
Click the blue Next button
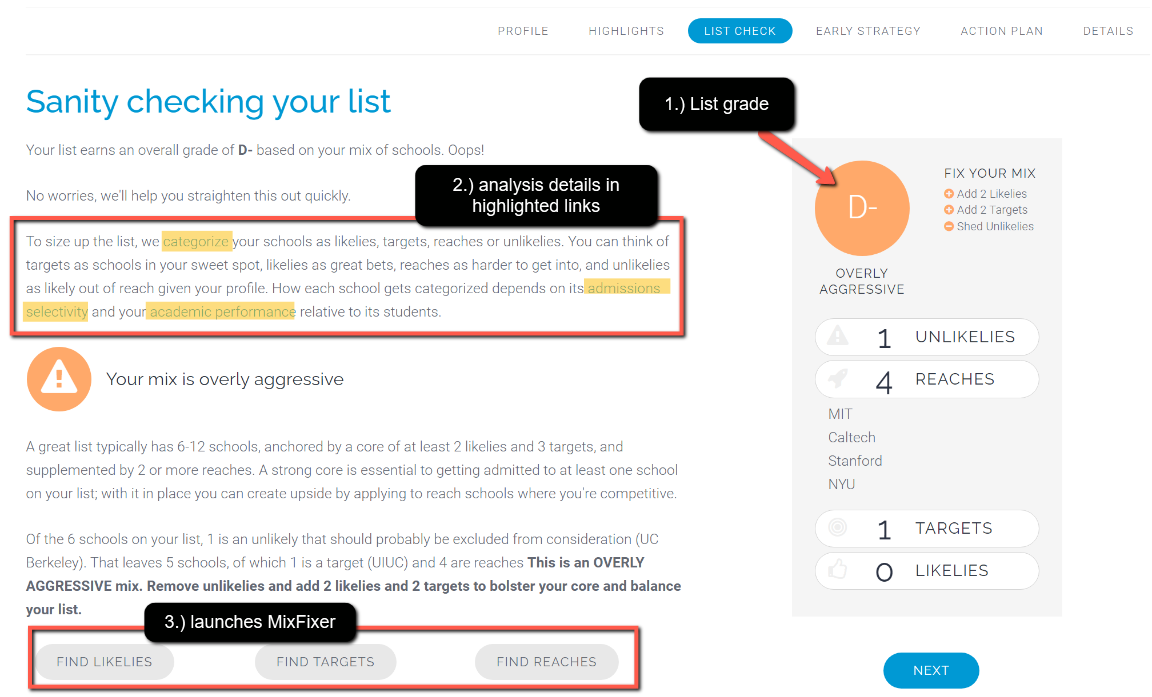tap(931, 671)
